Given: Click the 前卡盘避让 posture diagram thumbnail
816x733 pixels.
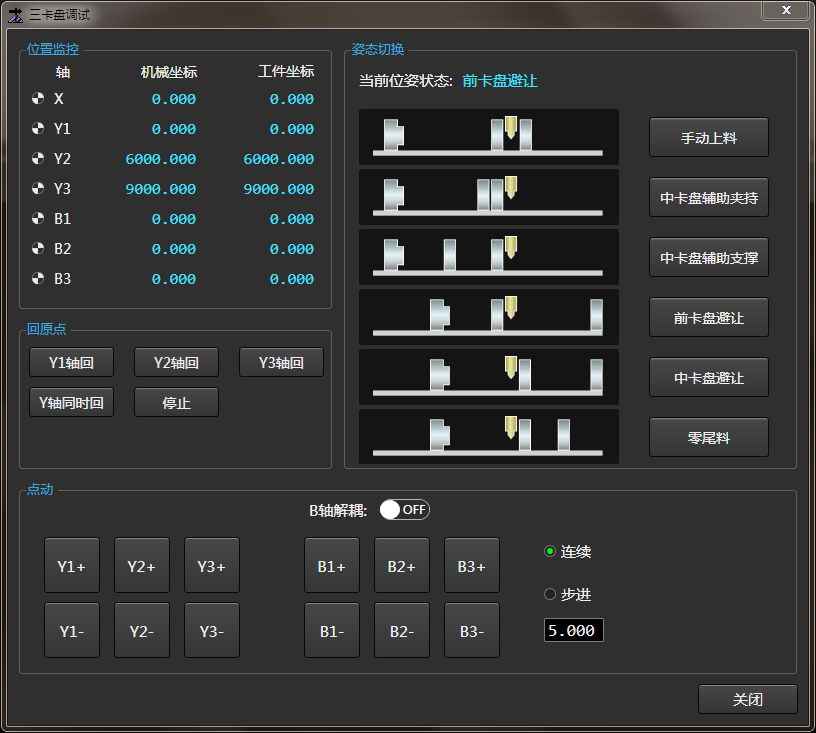Looking at the screenshot, I should click(488, 317).
